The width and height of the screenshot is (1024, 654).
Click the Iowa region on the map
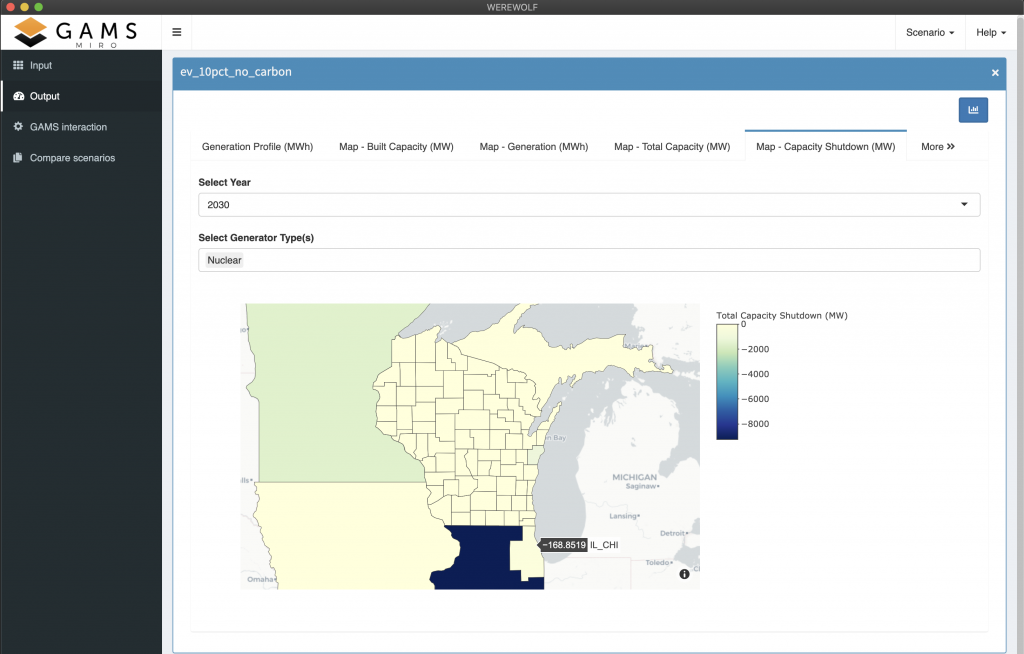346,536
